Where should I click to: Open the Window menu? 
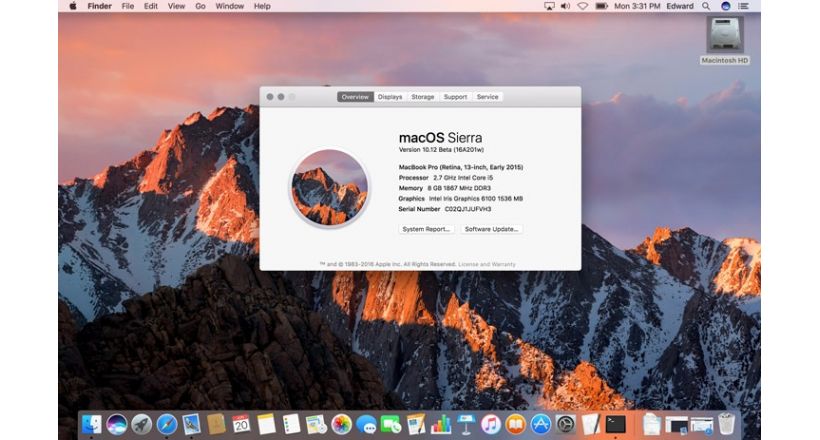230,6
